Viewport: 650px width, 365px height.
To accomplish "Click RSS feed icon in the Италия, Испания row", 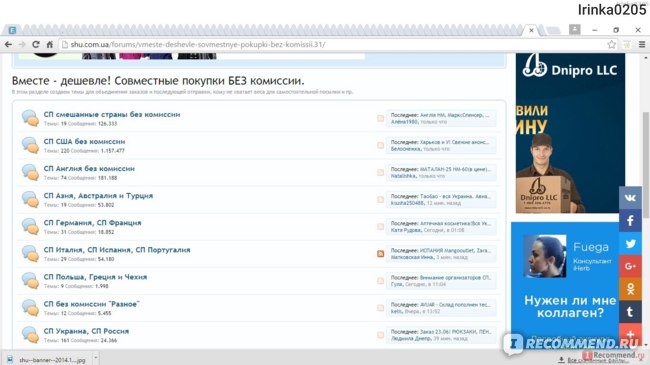I will 381,253.
